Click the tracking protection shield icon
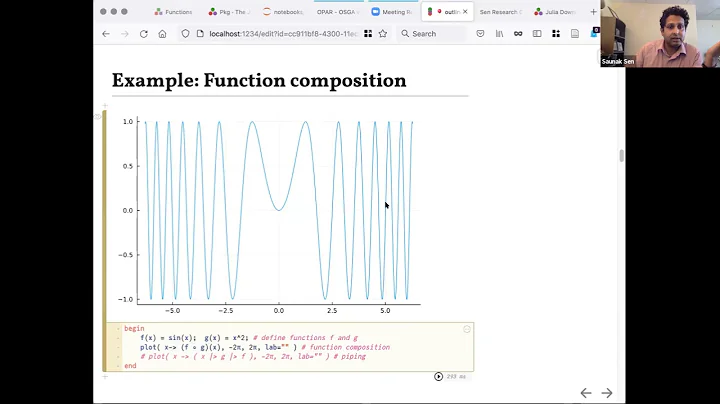Screen dimensions: 720x404 [186, 34]
